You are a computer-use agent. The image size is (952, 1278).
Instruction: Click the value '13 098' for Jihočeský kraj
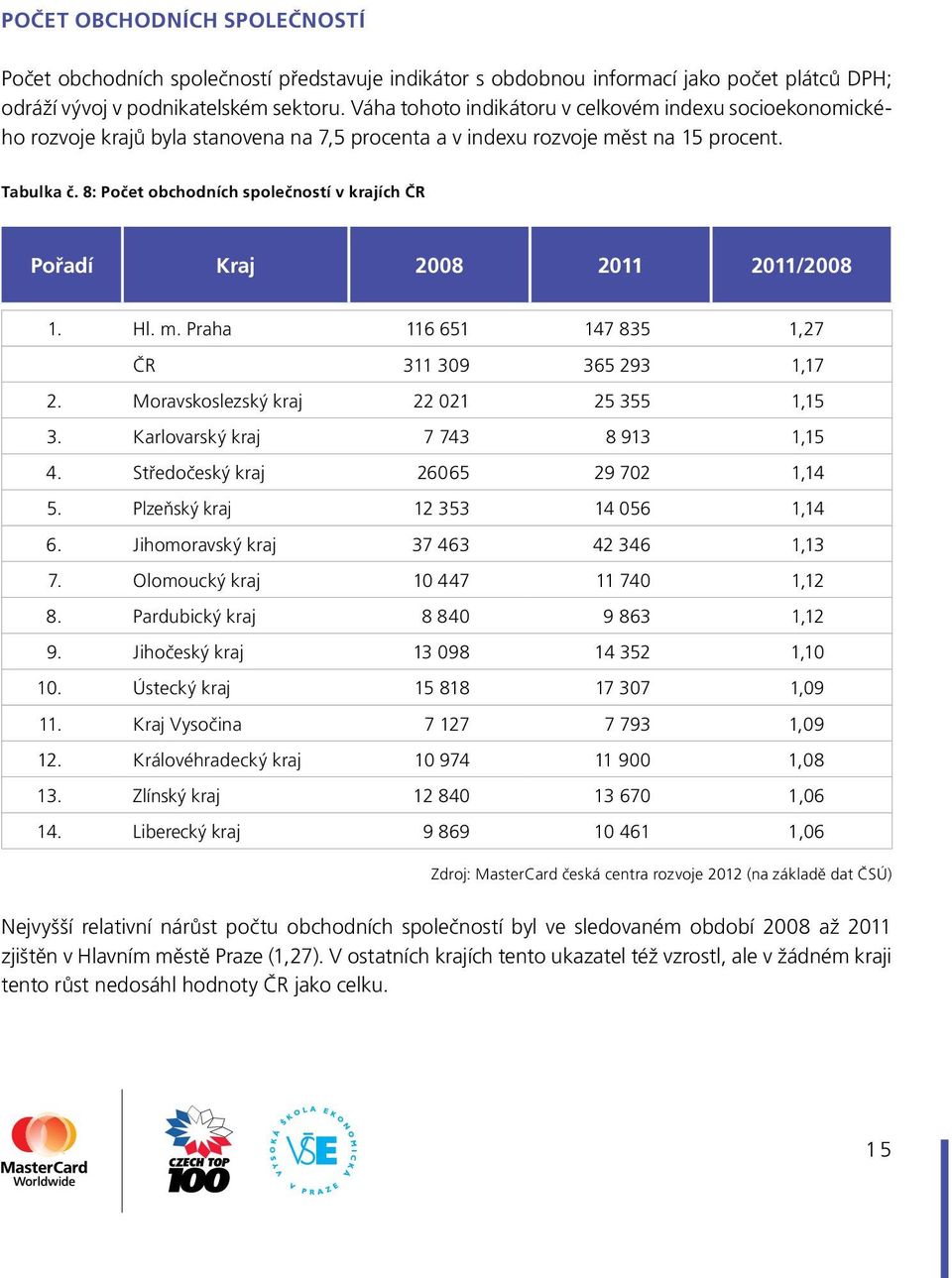coord(441,652)
